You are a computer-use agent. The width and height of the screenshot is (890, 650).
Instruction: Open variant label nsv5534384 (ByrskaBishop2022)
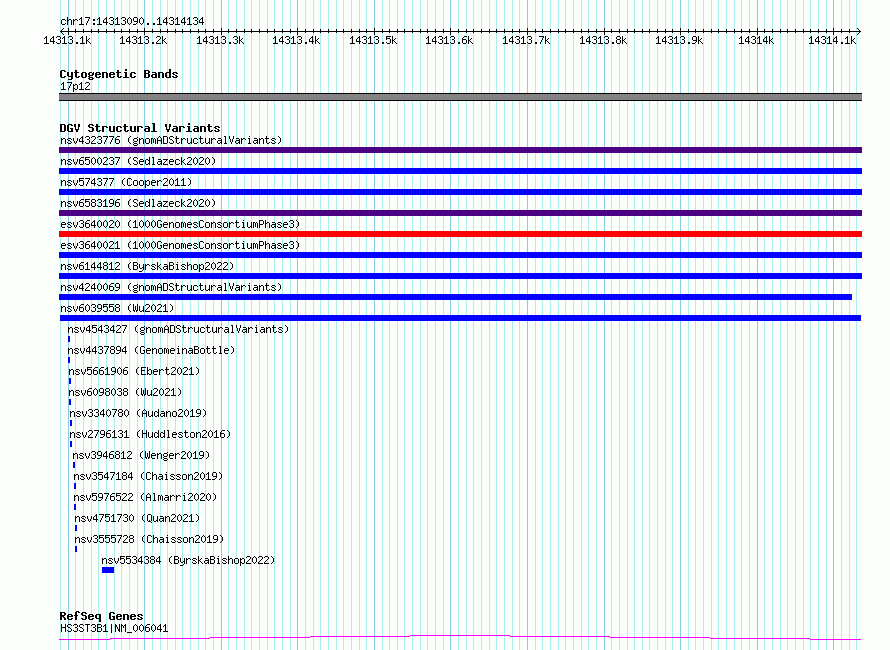click(188, 560)
